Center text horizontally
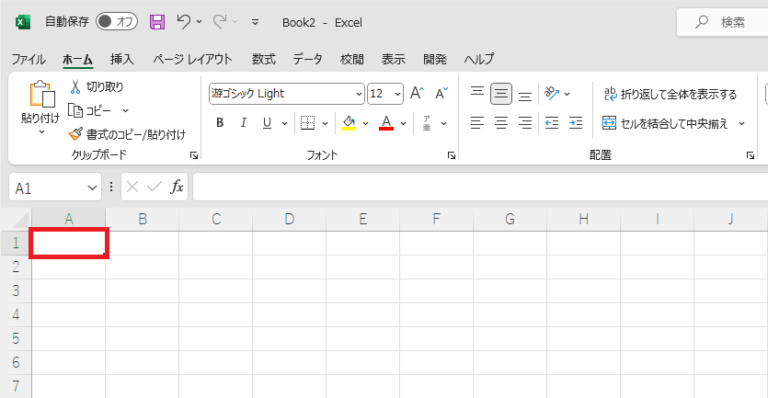Screen dimensions: 768x398 pyautogui.click(x=501, y=123)
